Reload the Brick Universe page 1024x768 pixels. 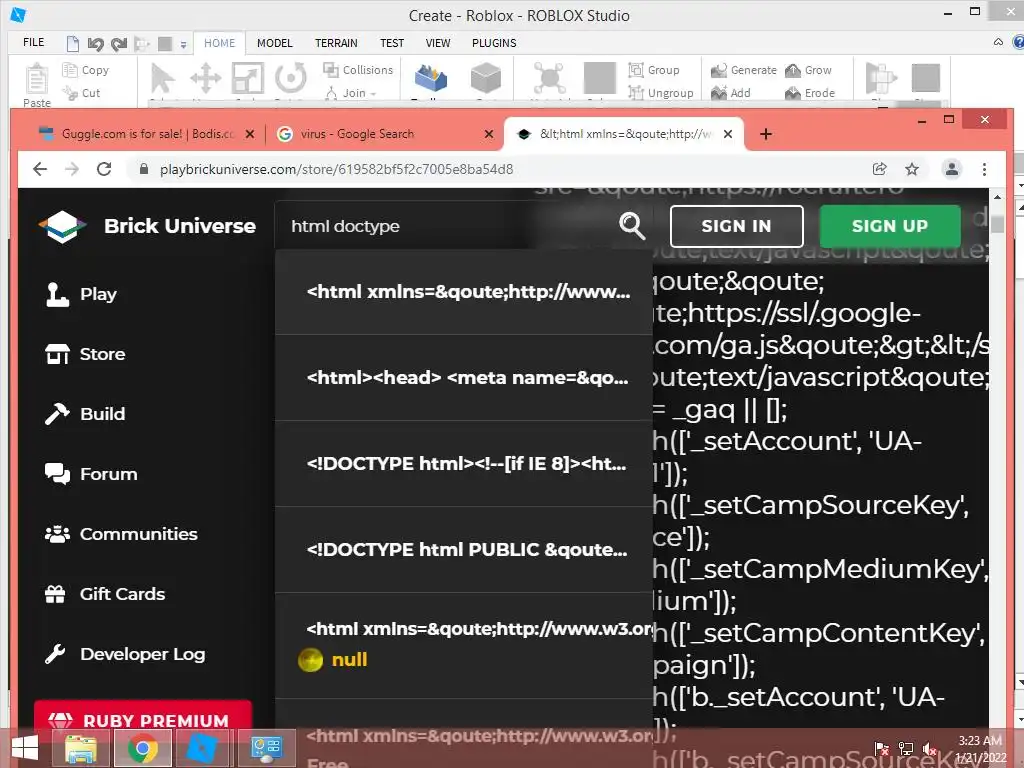(104, 169)
